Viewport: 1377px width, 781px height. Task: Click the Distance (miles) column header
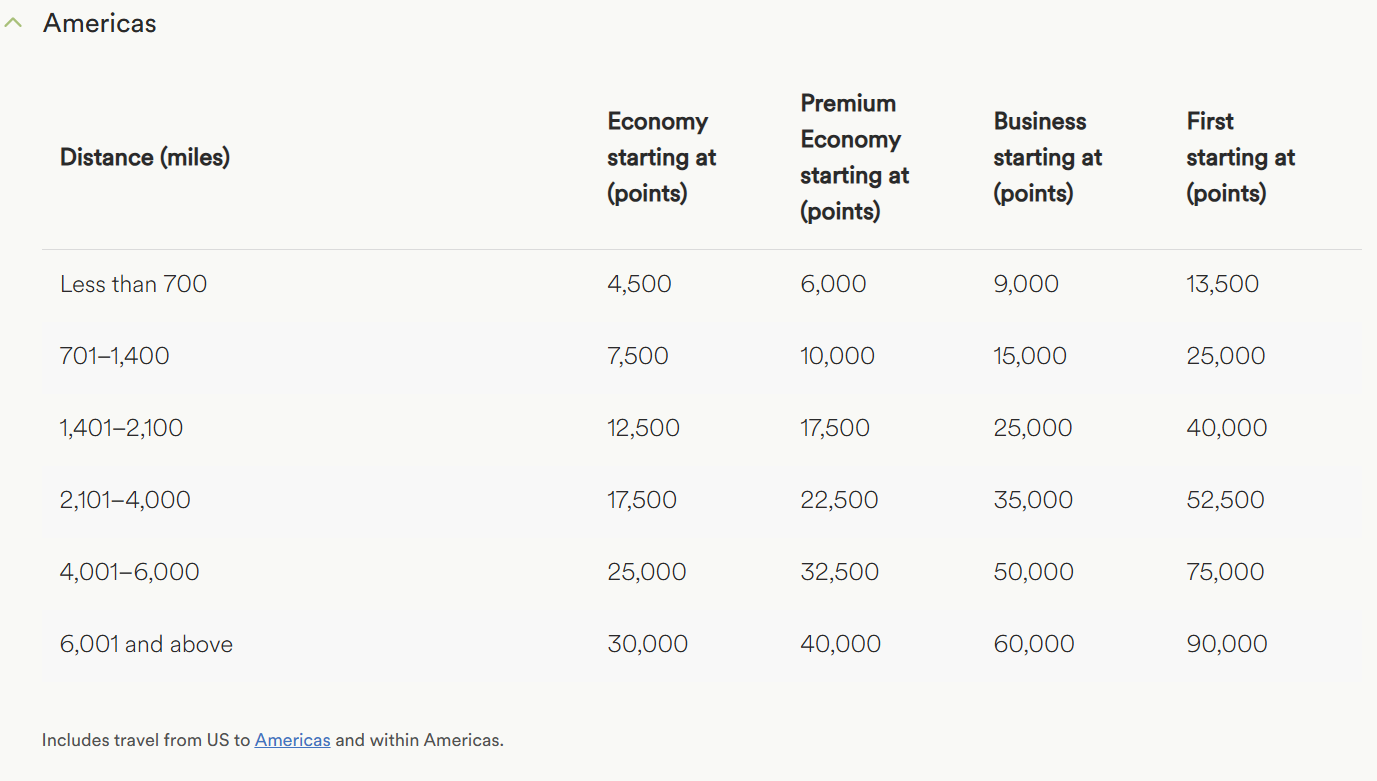pos(145,157)
